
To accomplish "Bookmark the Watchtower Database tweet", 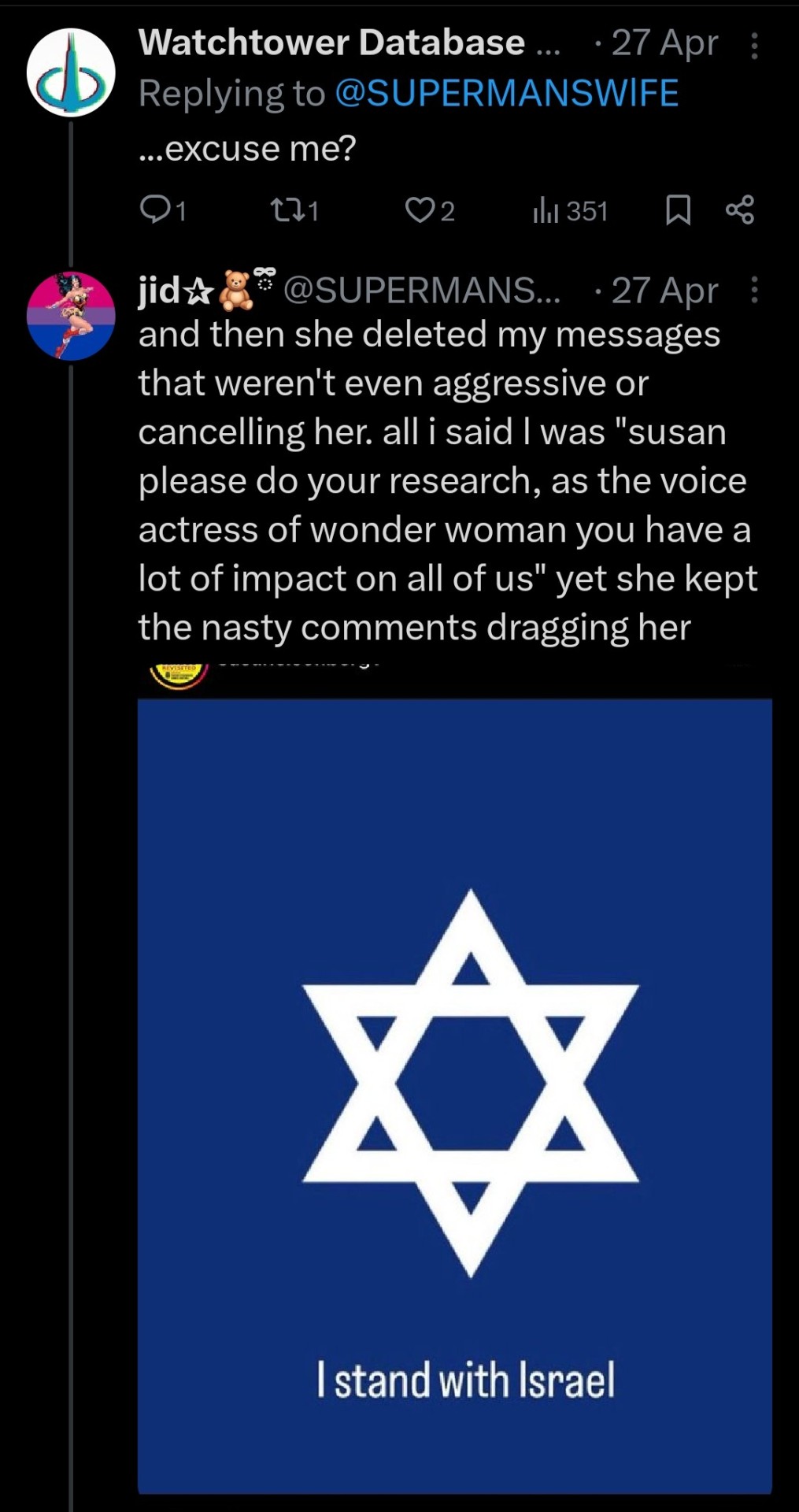I will coord(678,209).
